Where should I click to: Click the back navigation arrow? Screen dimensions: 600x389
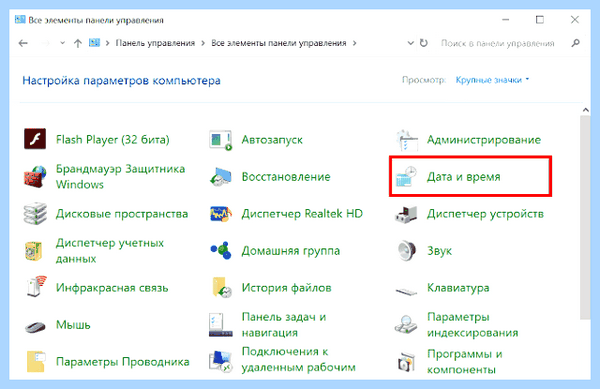click(x=23, y=43)
